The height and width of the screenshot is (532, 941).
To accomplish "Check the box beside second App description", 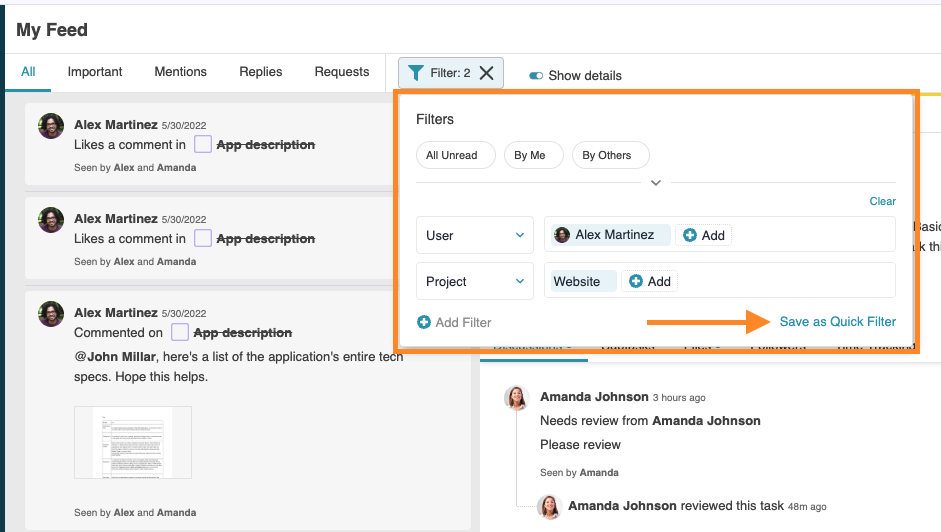I will click(x=203, y=238).
